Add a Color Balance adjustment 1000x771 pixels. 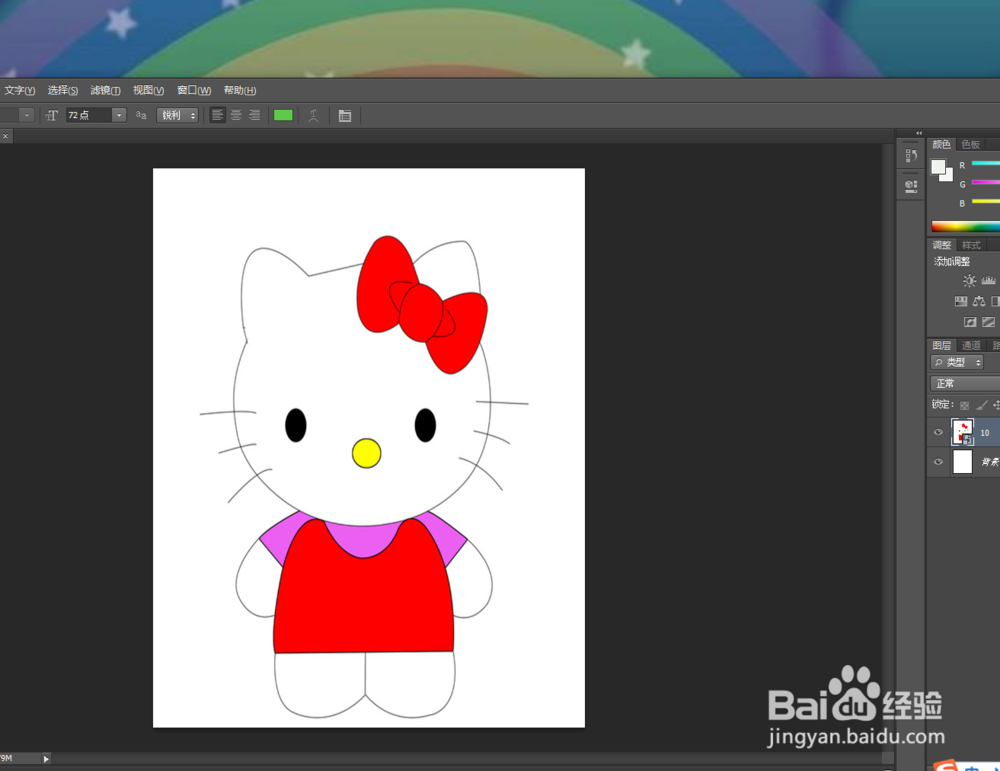pyautogui.click(x=979, y=302)
